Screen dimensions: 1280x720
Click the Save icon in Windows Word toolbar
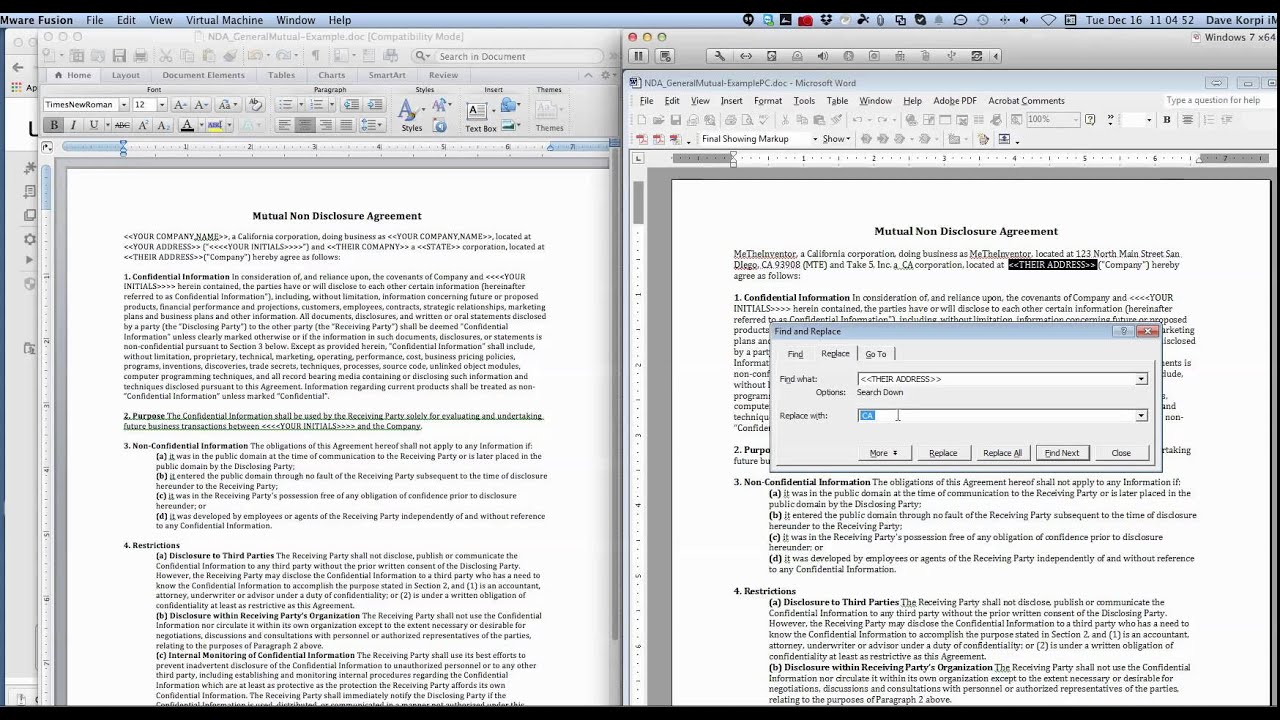[x=676, y=119]
